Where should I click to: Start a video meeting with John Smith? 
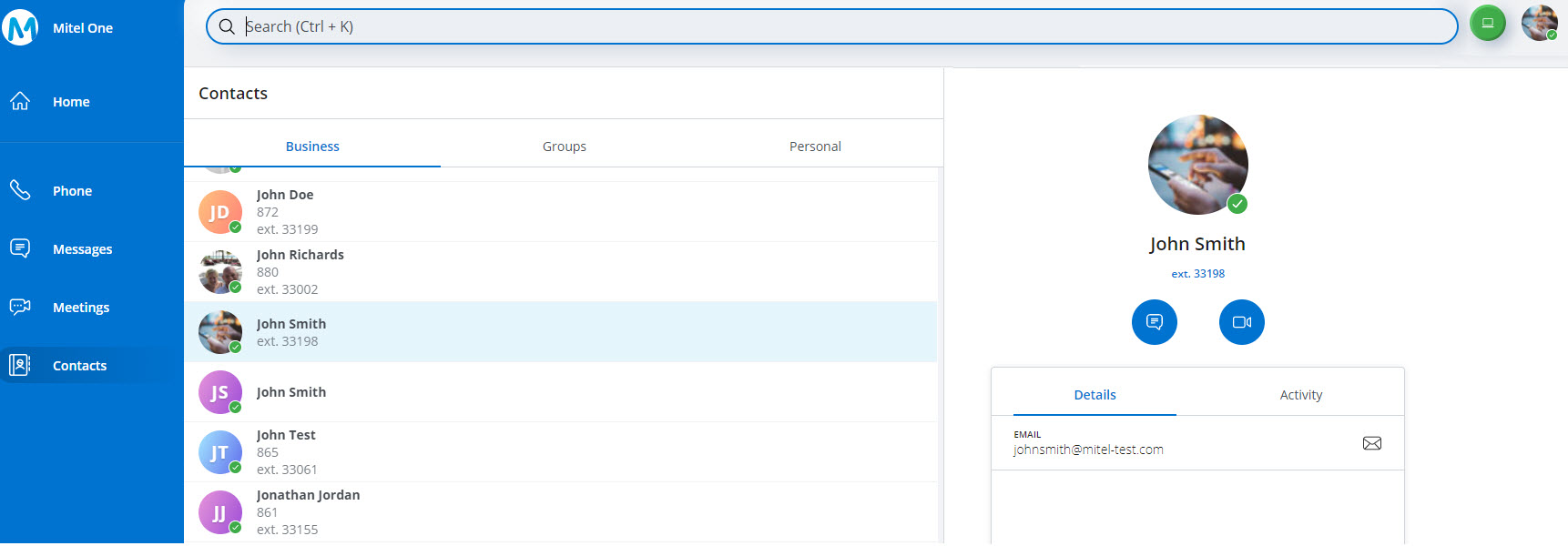(x=1241, y=322)
